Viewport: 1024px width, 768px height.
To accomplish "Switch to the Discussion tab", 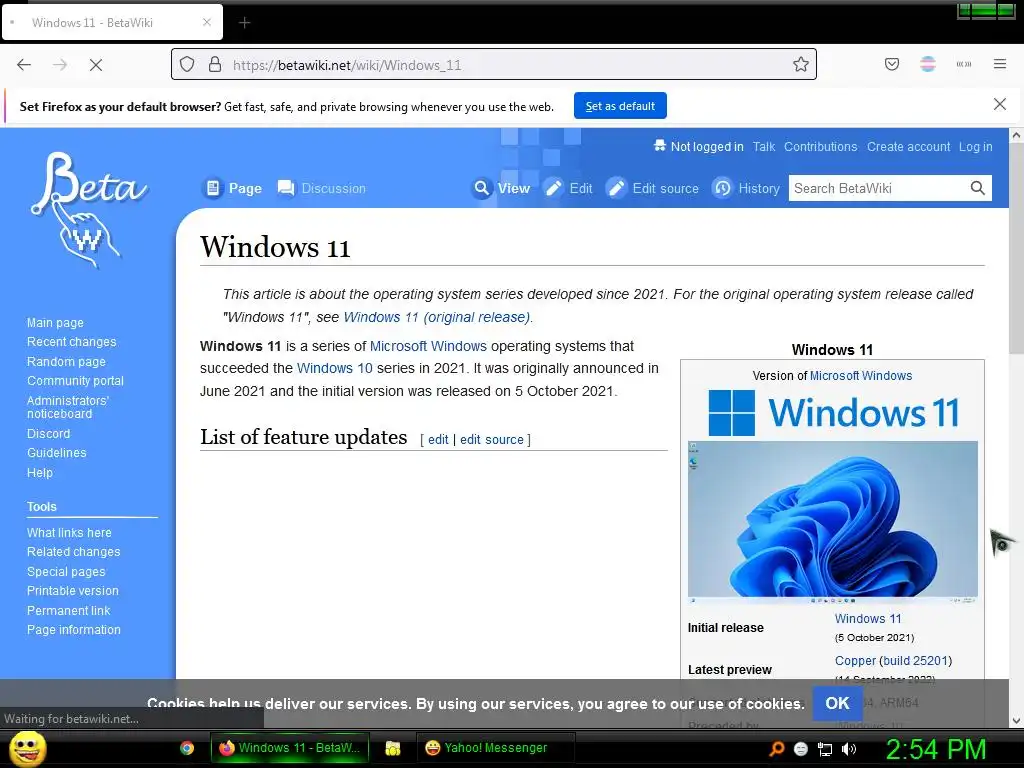I will point(321,188).
